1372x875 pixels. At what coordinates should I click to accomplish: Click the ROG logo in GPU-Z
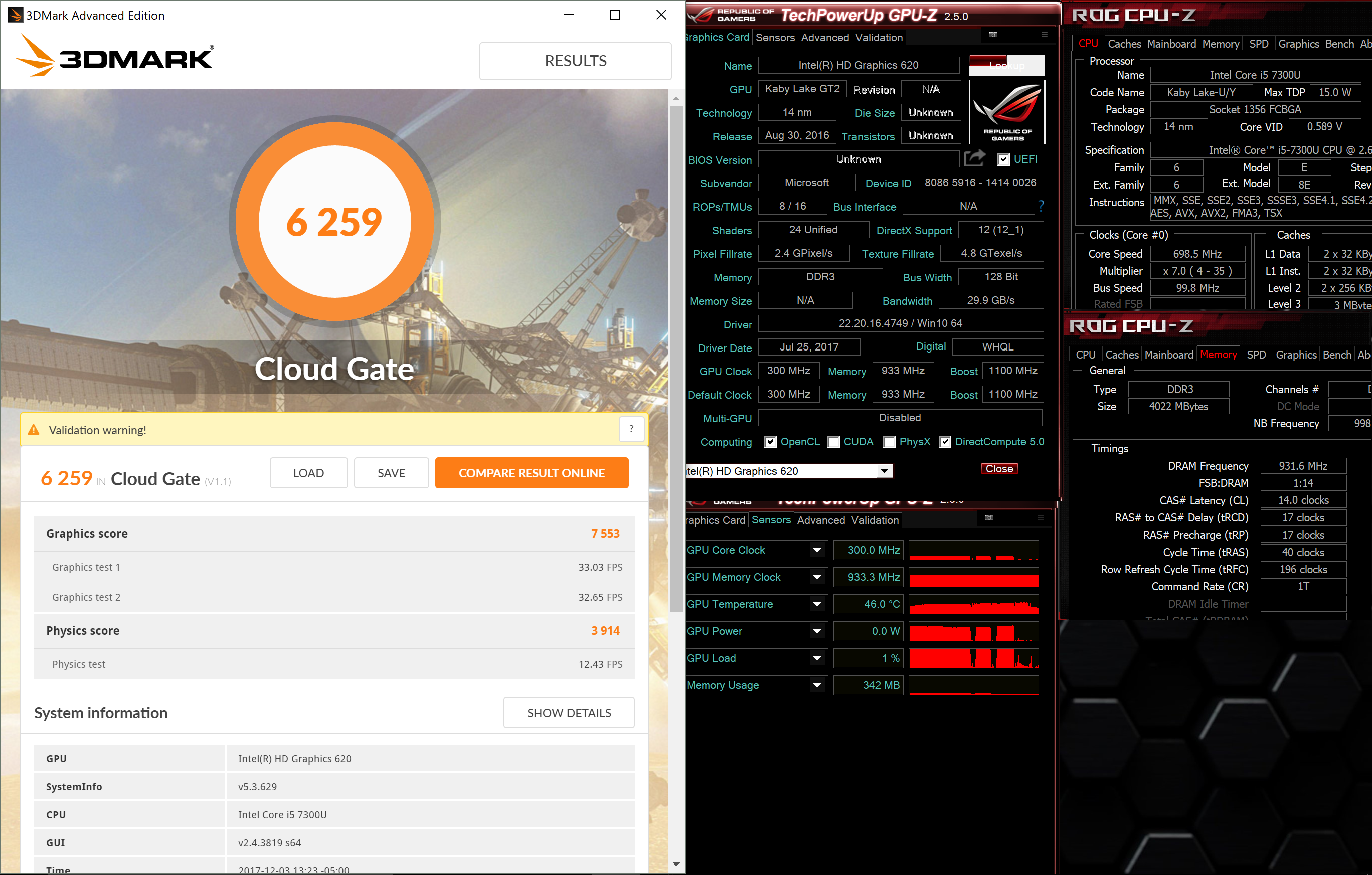tap(1007, 112)
